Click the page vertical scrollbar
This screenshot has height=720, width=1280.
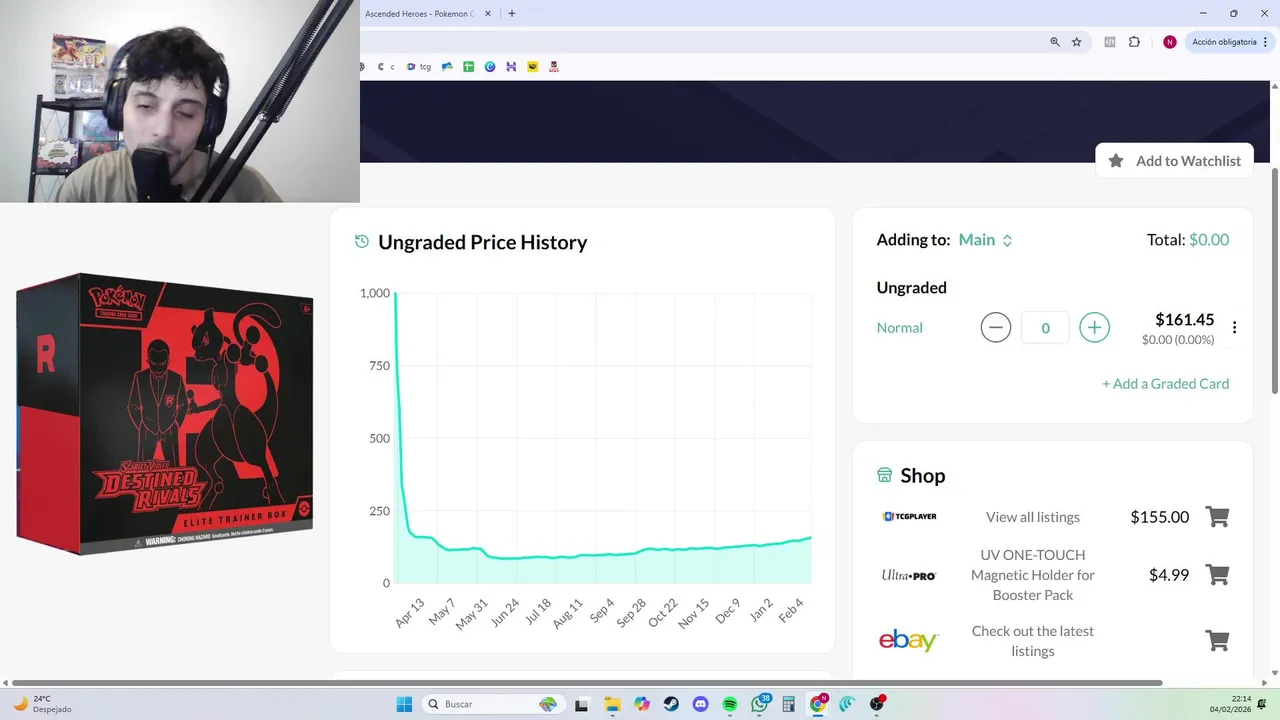1274,280
